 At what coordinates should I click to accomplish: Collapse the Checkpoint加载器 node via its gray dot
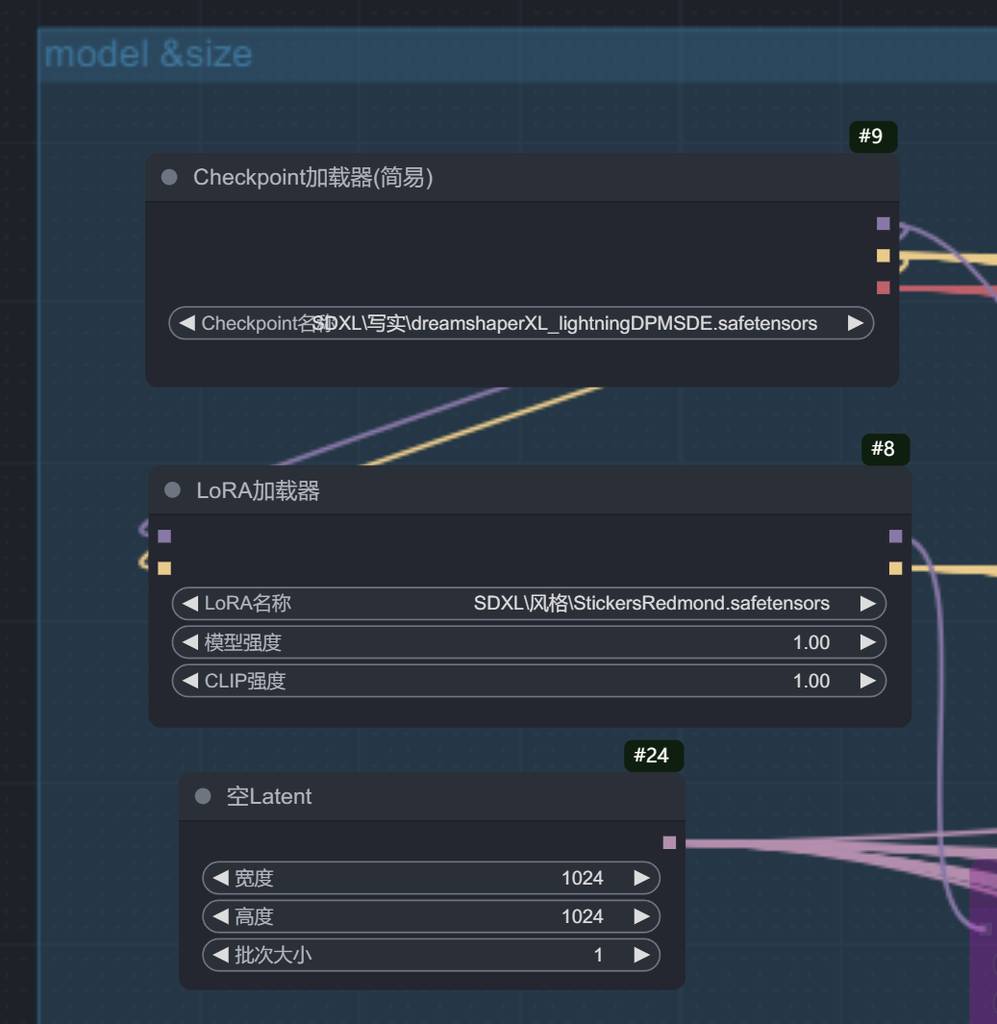pos(169,177)
